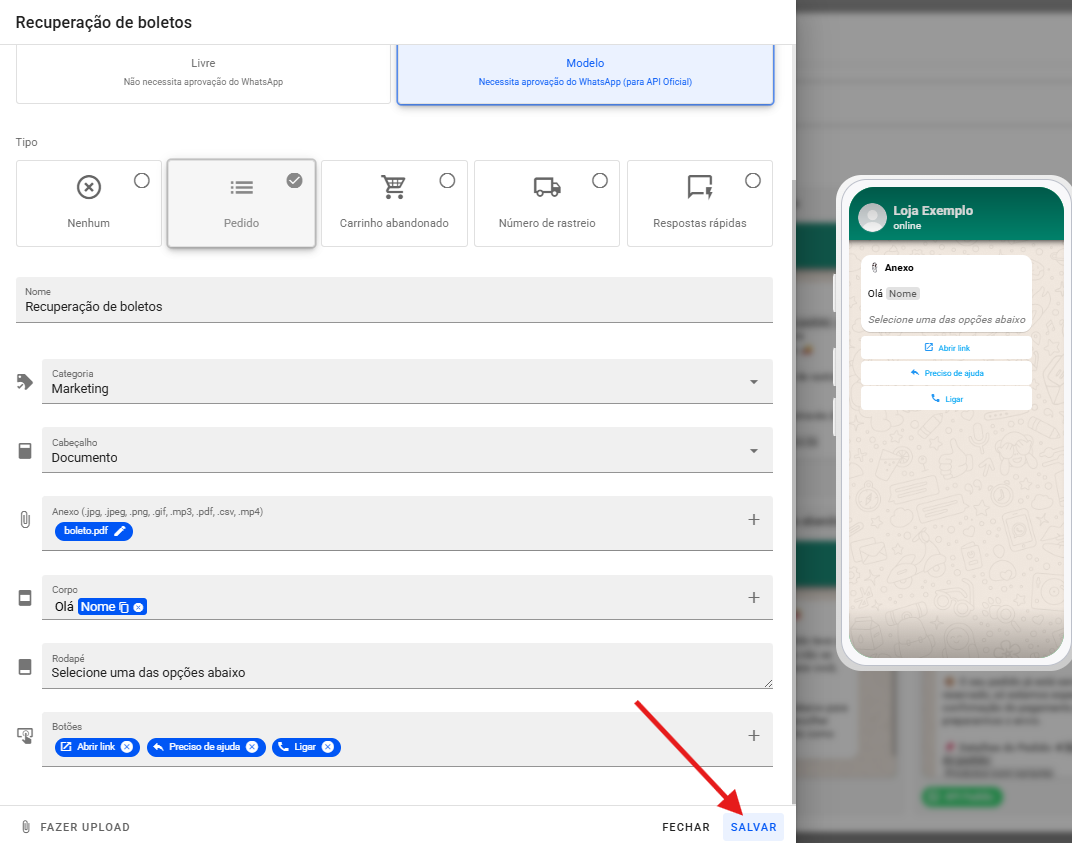Image resolution: width=1072 pixels, height=843 pixels.
Task: Remove the Ligar button chip
Action: pos(327,747)
